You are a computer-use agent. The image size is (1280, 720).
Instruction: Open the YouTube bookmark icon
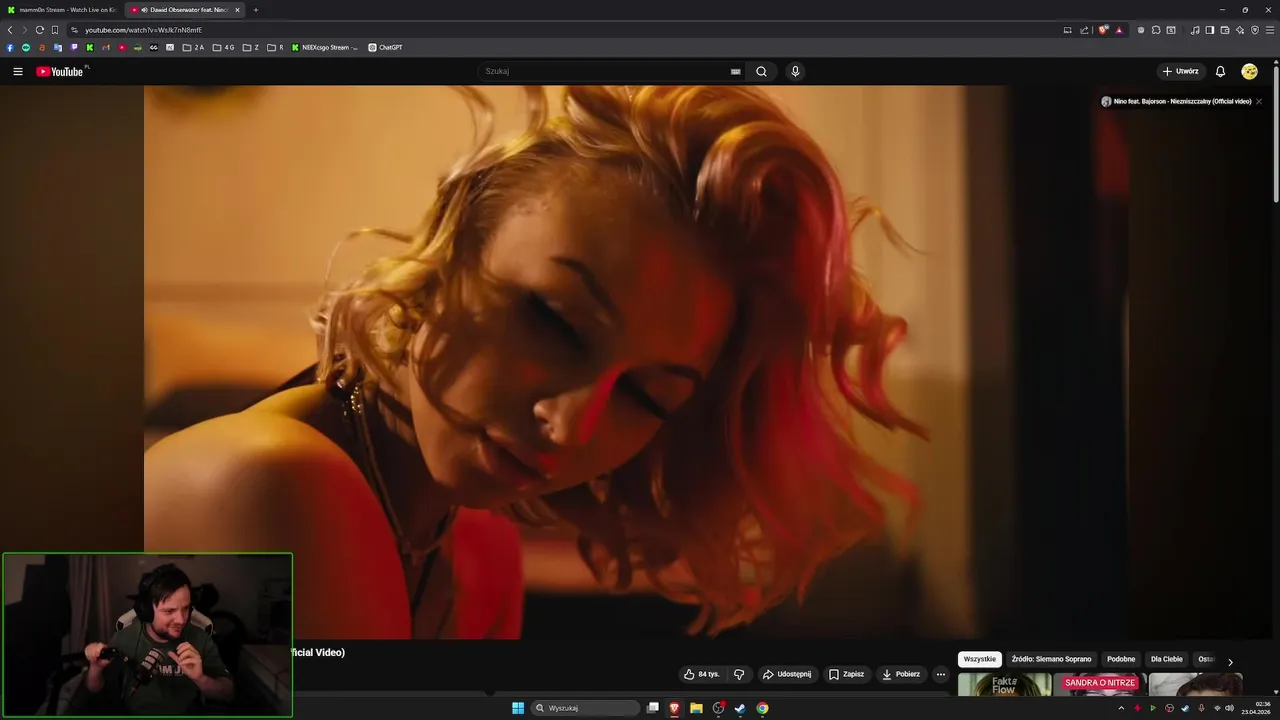click(122, 47)
